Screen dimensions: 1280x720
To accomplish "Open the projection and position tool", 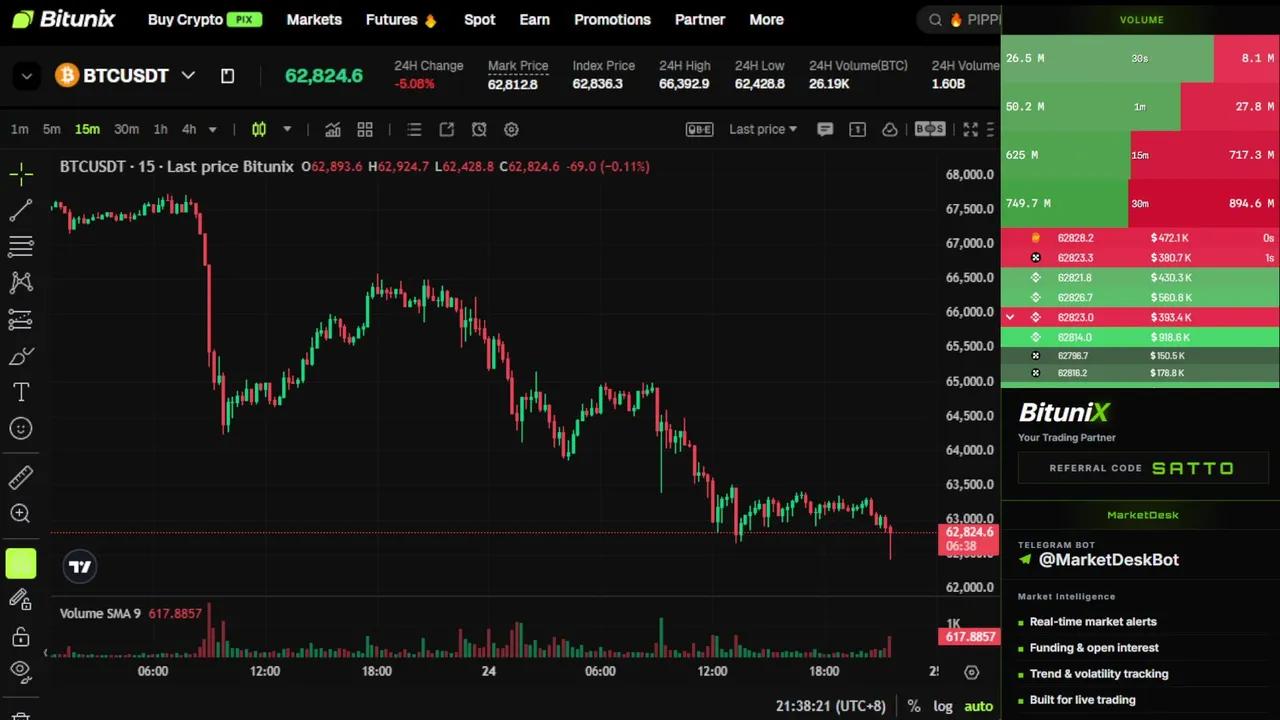I will click(21, 320).
